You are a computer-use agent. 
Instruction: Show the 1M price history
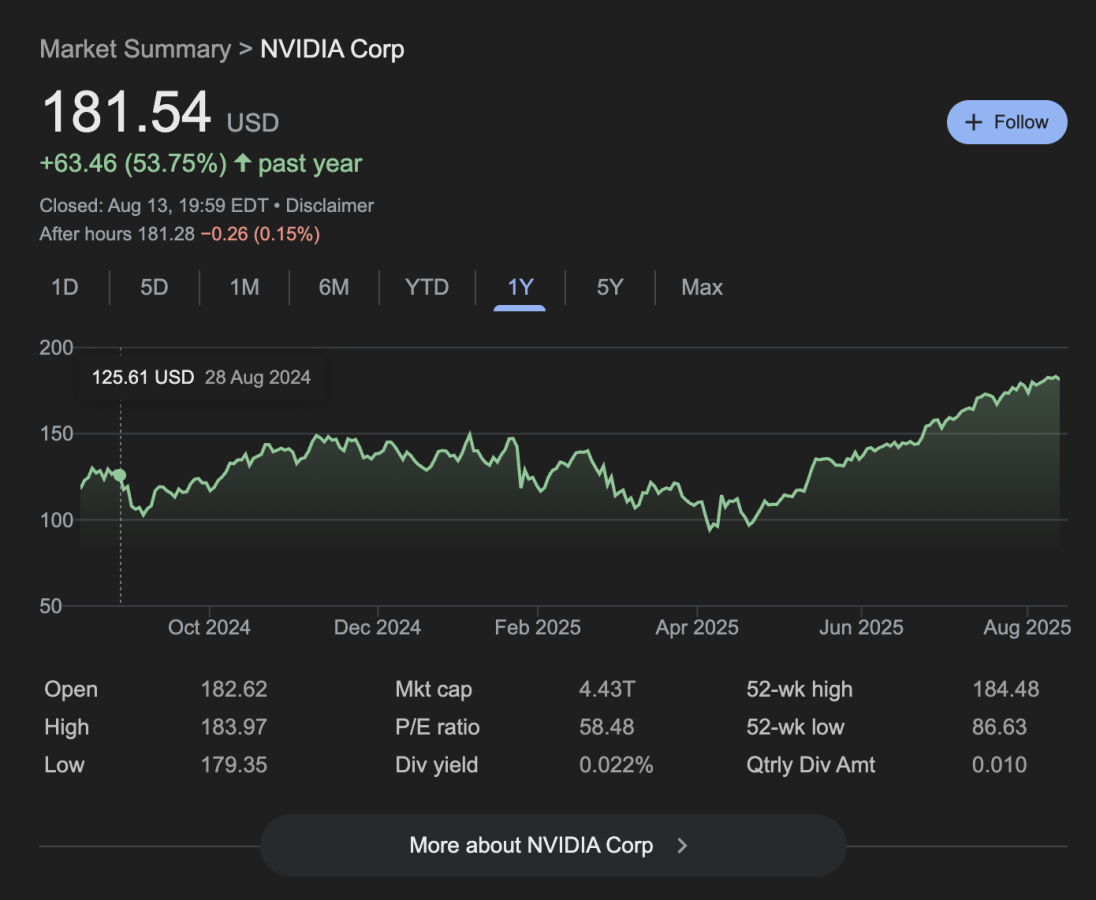pos(244,288)
